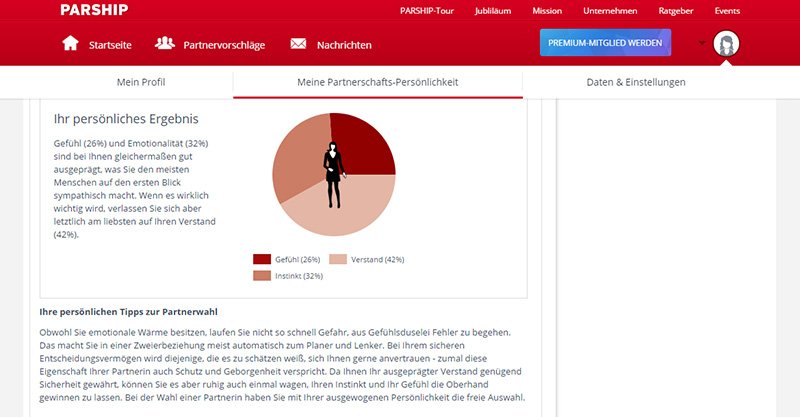Click the Gefühl (26%) legend swatch
This screenshot has height=417, width=800.
click(262, 259)
